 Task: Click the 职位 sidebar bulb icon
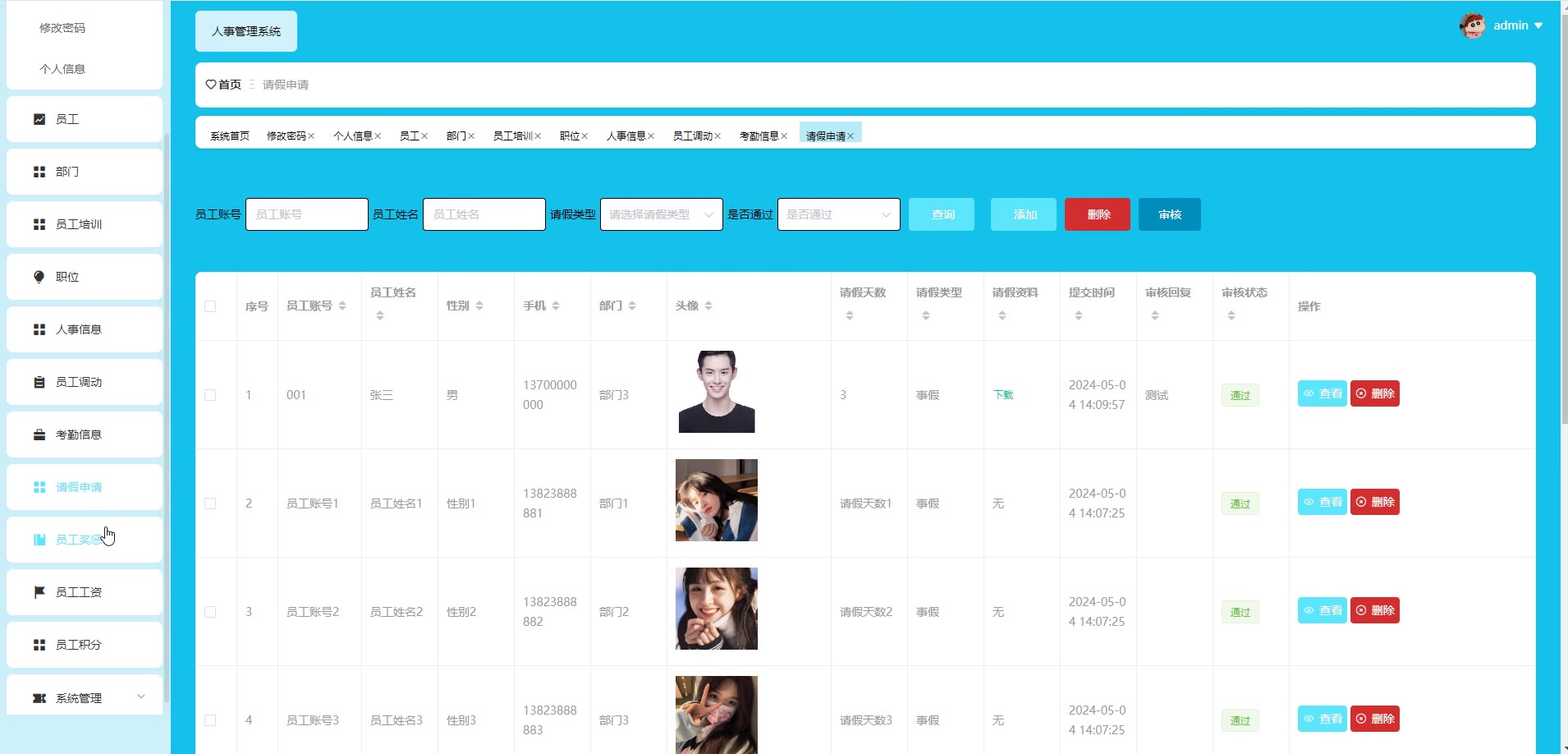(39, 277)
